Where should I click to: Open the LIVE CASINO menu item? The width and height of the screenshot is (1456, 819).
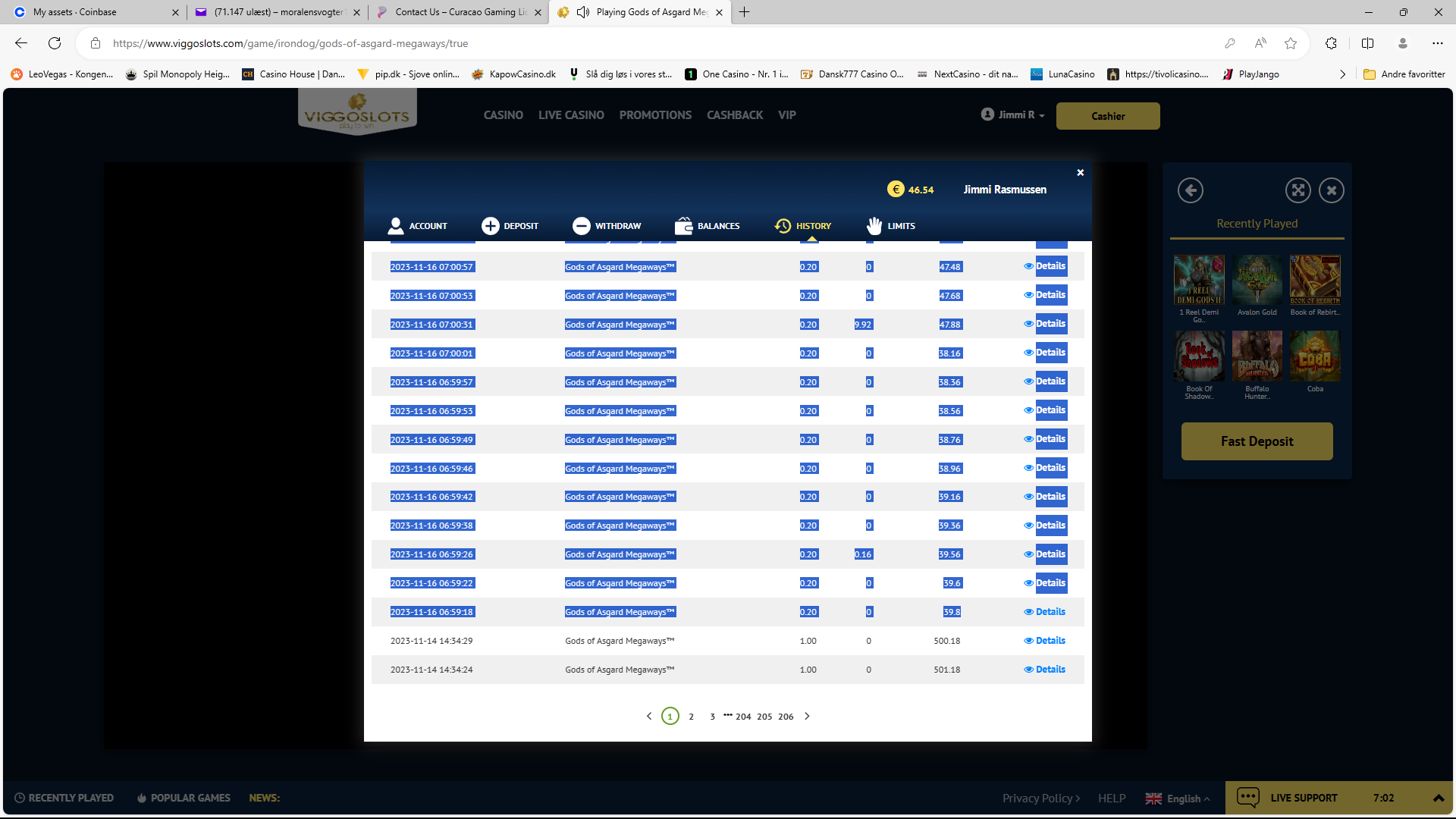[x=571, y=115]
